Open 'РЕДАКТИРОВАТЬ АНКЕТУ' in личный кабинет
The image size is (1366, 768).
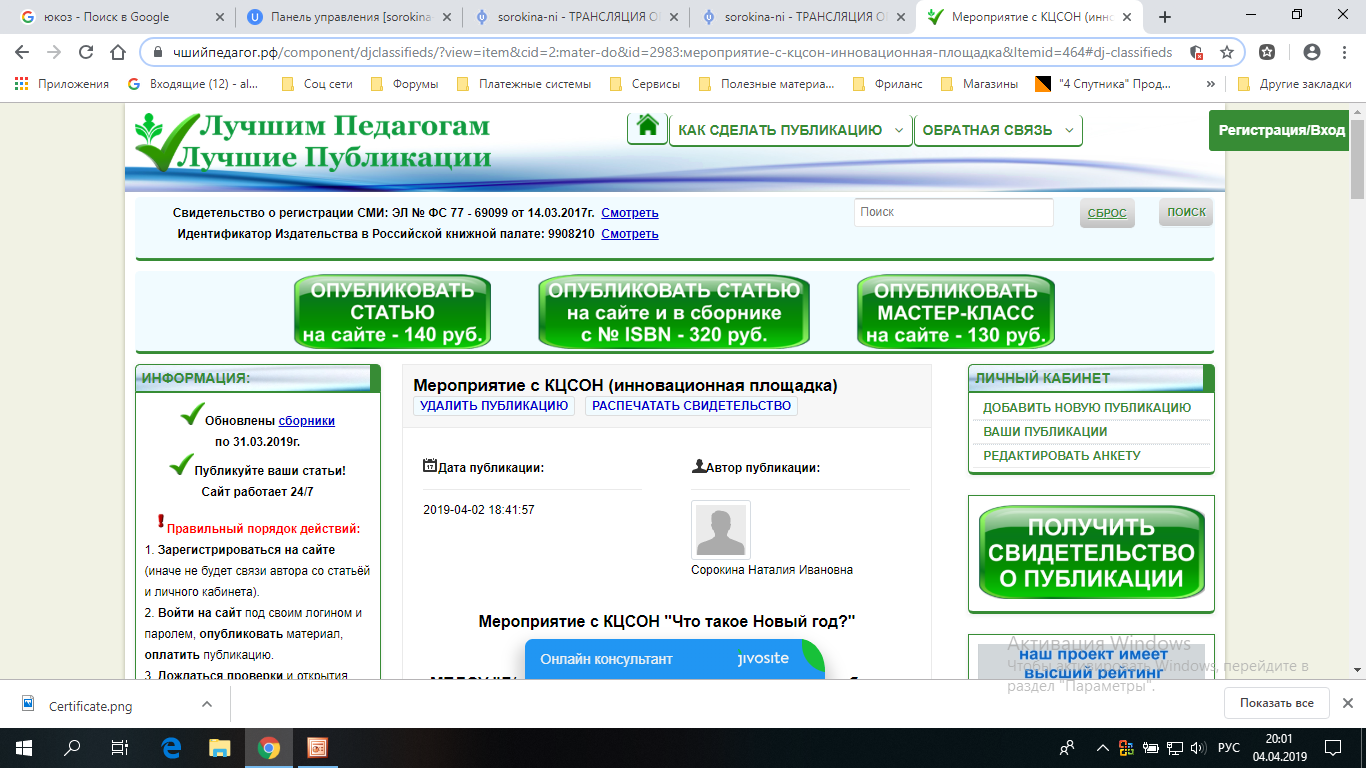(x=1062, y=456)
